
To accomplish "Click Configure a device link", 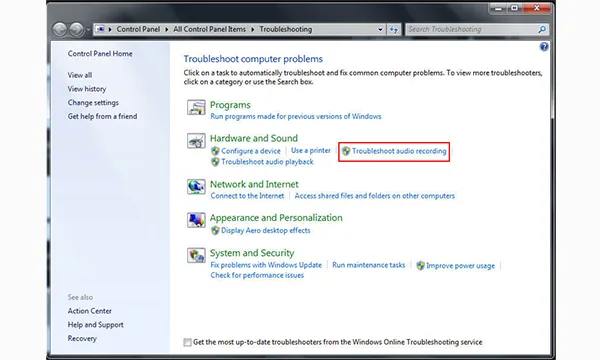I will coord(251,151).
